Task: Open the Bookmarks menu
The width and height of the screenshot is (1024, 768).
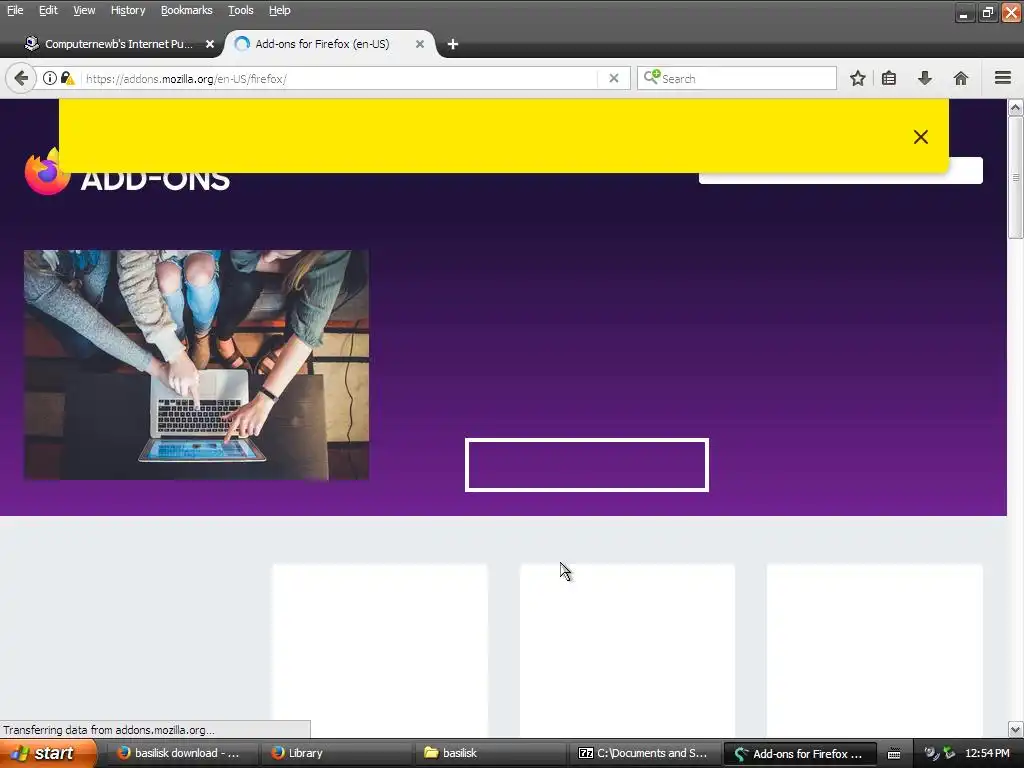Action: point(187,10)
